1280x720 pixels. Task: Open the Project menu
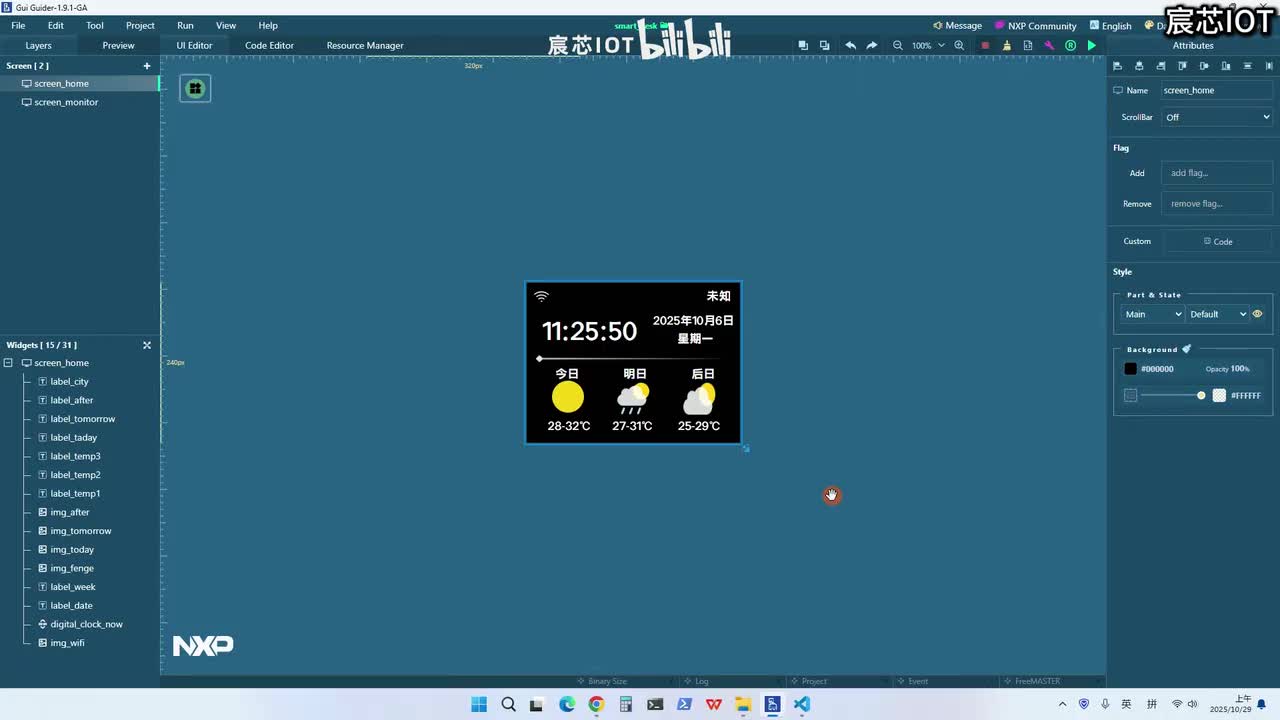[x=140, y=25]
